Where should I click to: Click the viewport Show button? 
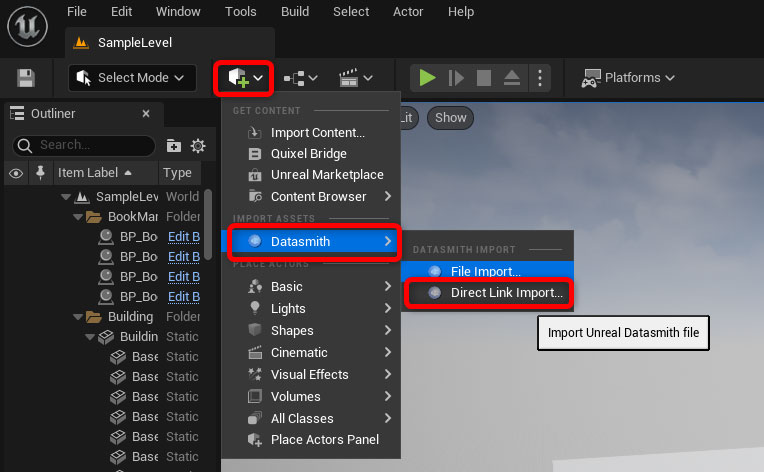[x=450, y=118]
